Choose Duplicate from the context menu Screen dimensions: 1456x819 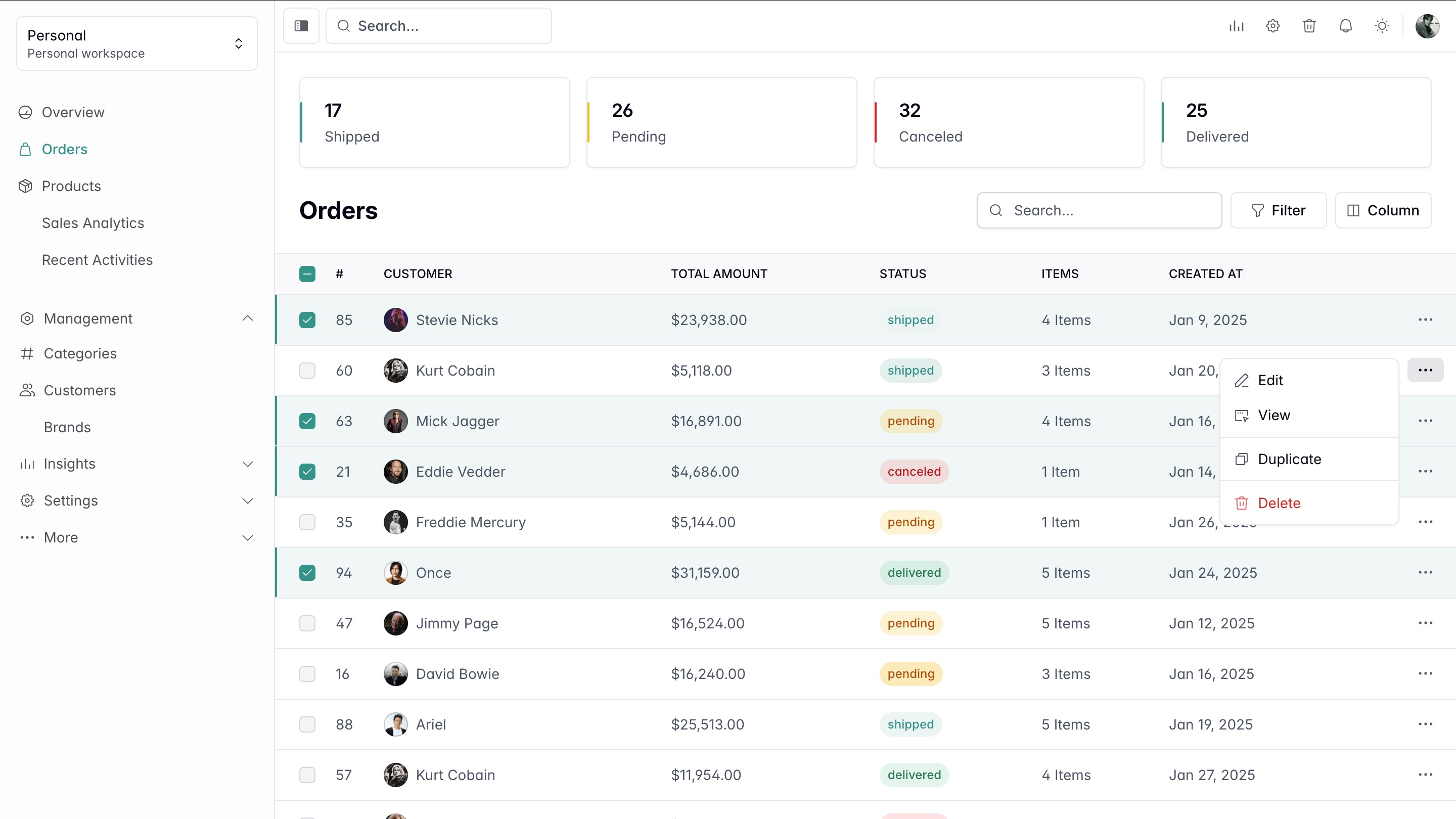[1289, 459]
